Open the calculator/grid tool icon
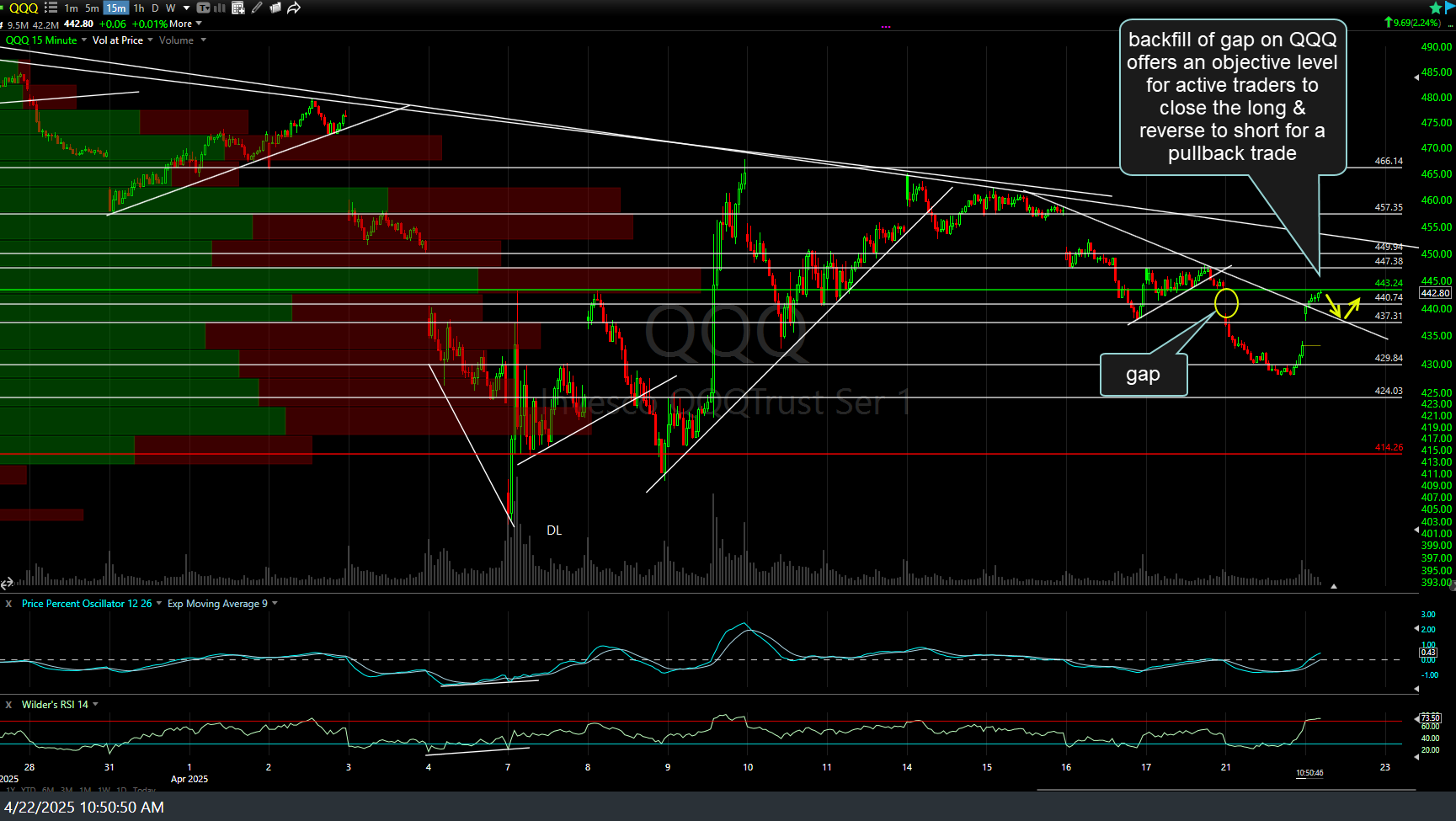This screenshot has width=1456, height=821. point(238,8)
